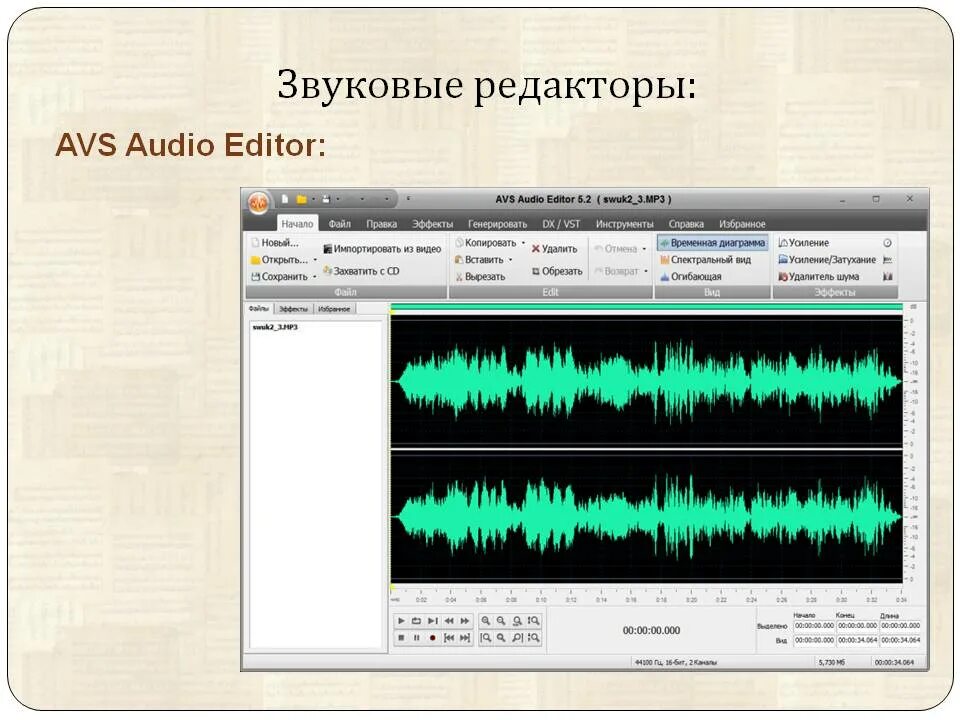This screenshot has height=720, width=960.
Task: Click the zoom out magnifier with minus
Action: click(501, 621)
